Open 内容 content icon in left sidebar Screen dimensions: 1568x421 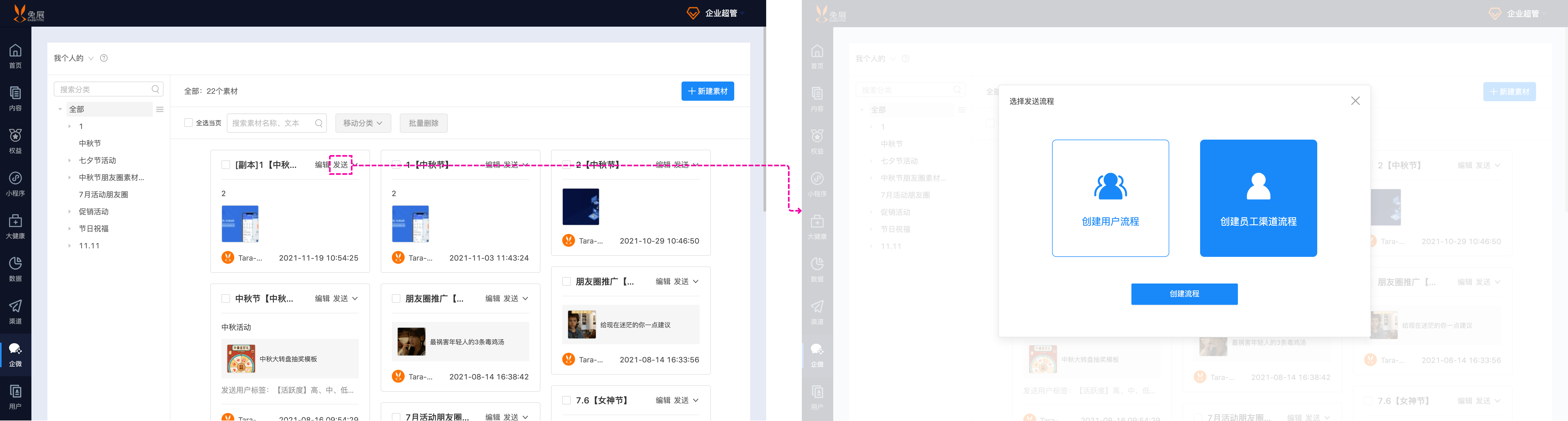pyautogui.click(x=15, y=93)
